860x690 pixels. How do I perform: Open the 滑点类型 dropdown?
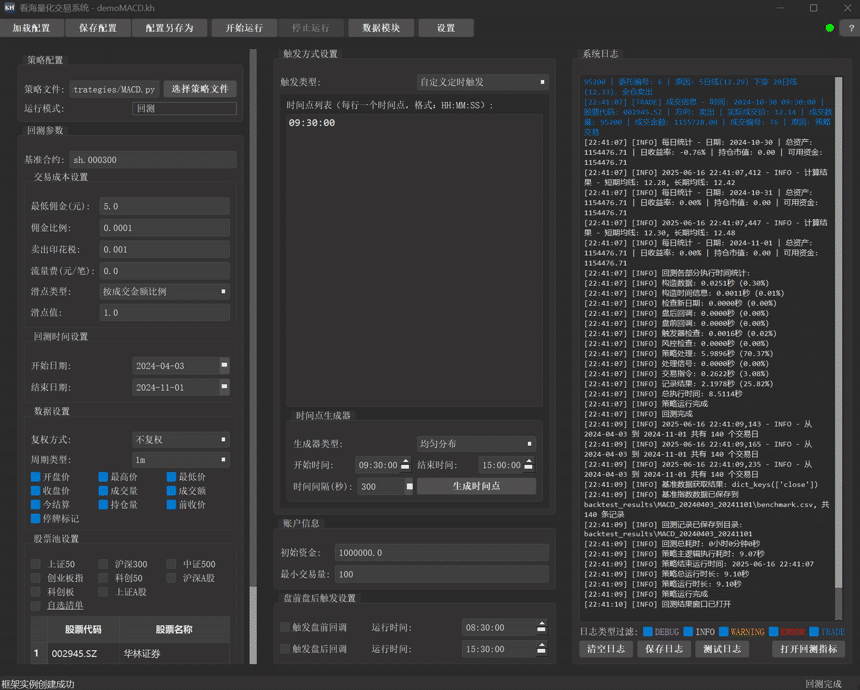tap(165, 291)
